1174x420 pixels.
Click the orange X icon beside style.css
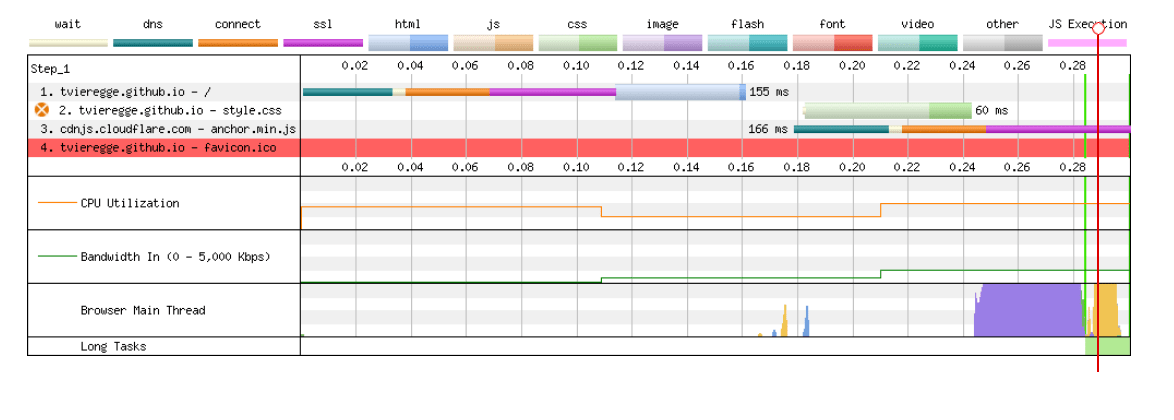tap(42, 110)
